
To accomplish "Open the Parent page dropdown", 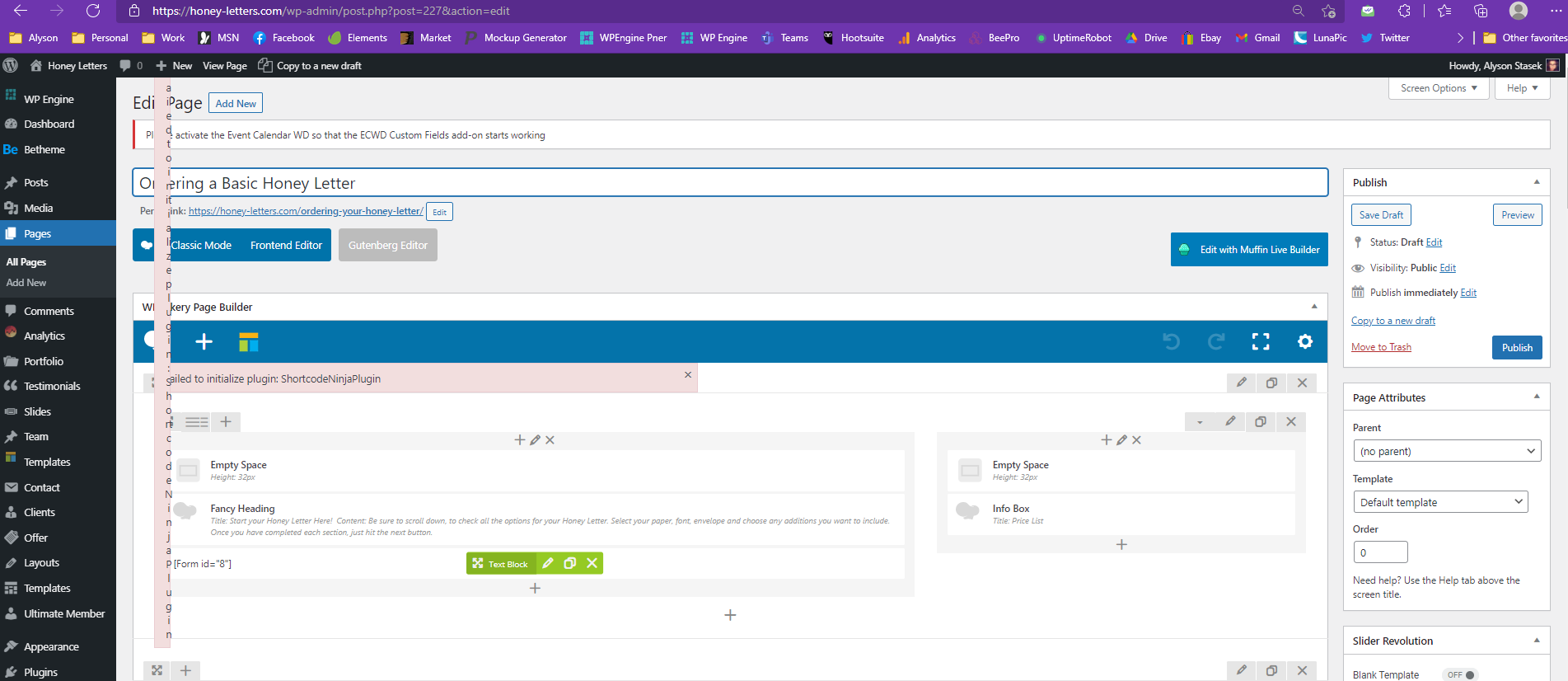I will [1446, 451].
